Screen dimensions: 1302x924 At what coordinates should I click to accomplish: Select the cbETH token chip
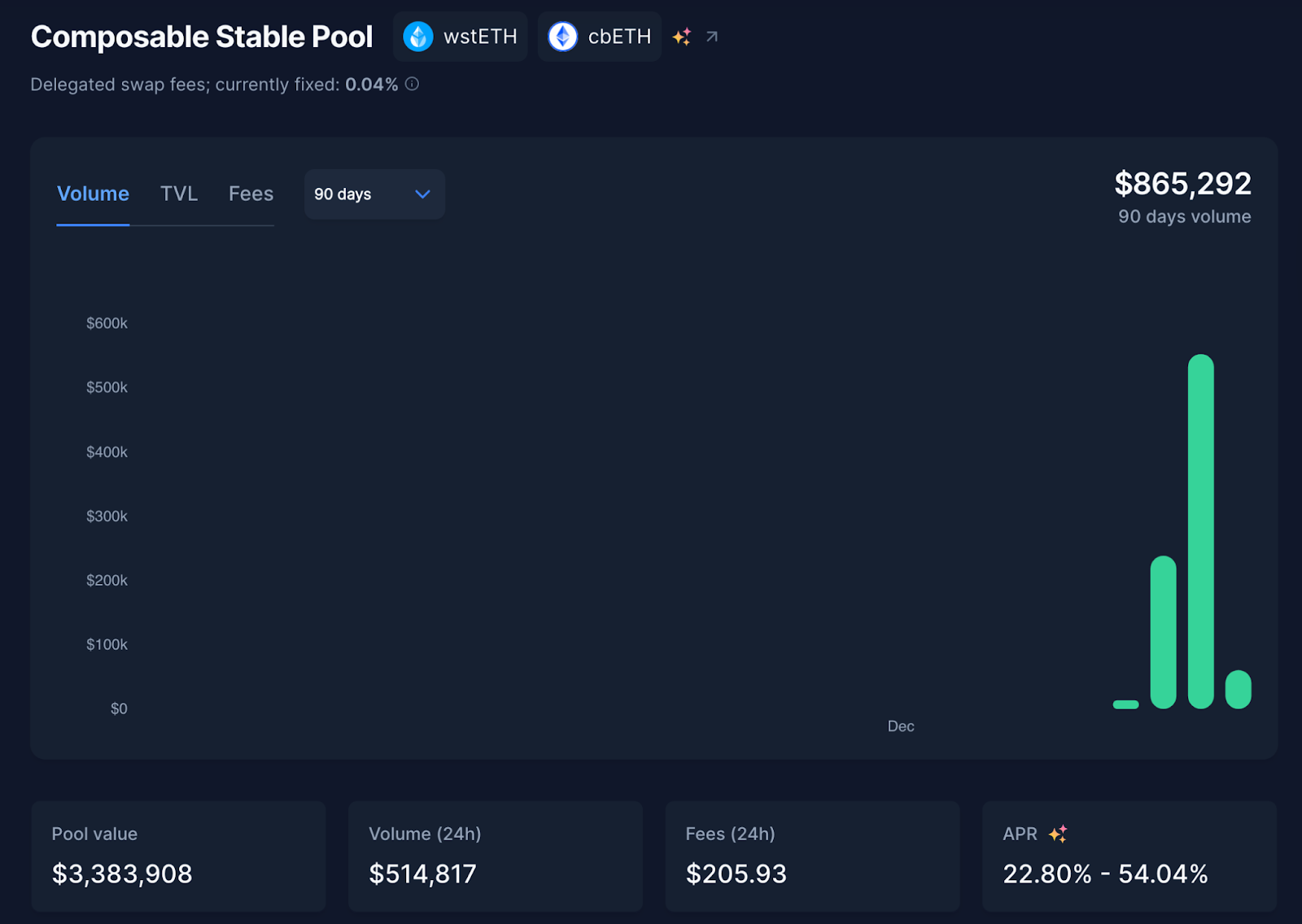(x=600, y=37)
